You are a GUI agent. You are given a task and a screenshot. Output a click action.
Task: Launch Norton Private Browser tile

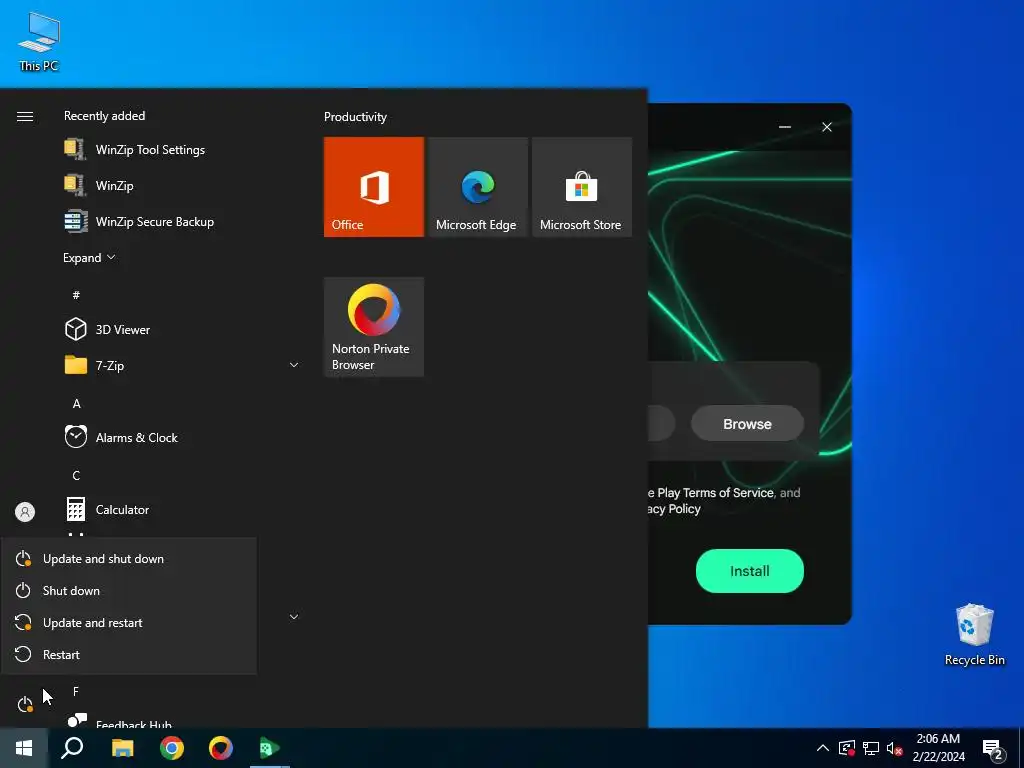374,327
